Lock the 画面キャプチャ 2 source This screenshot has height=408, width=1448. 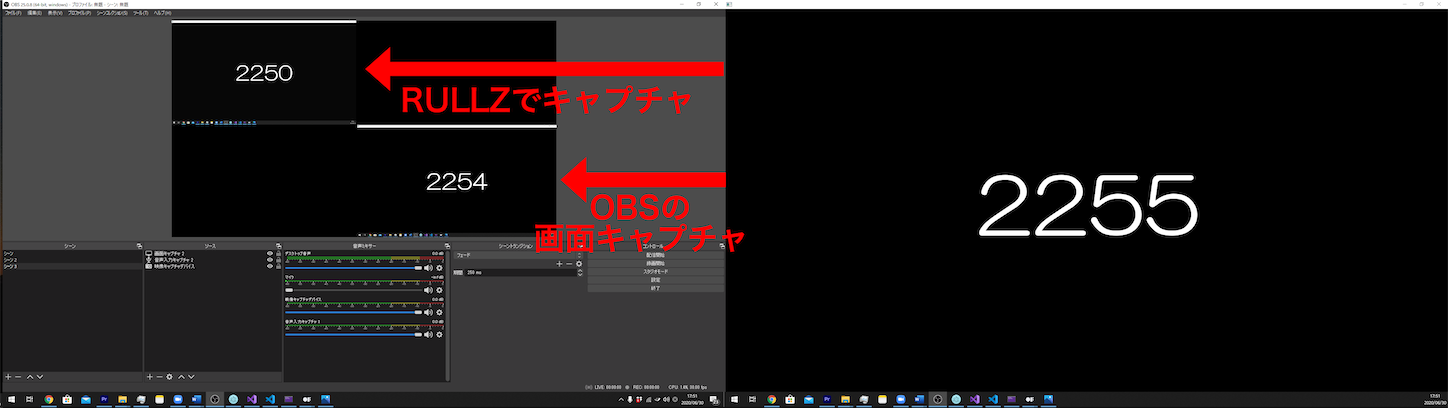point(277,254)
